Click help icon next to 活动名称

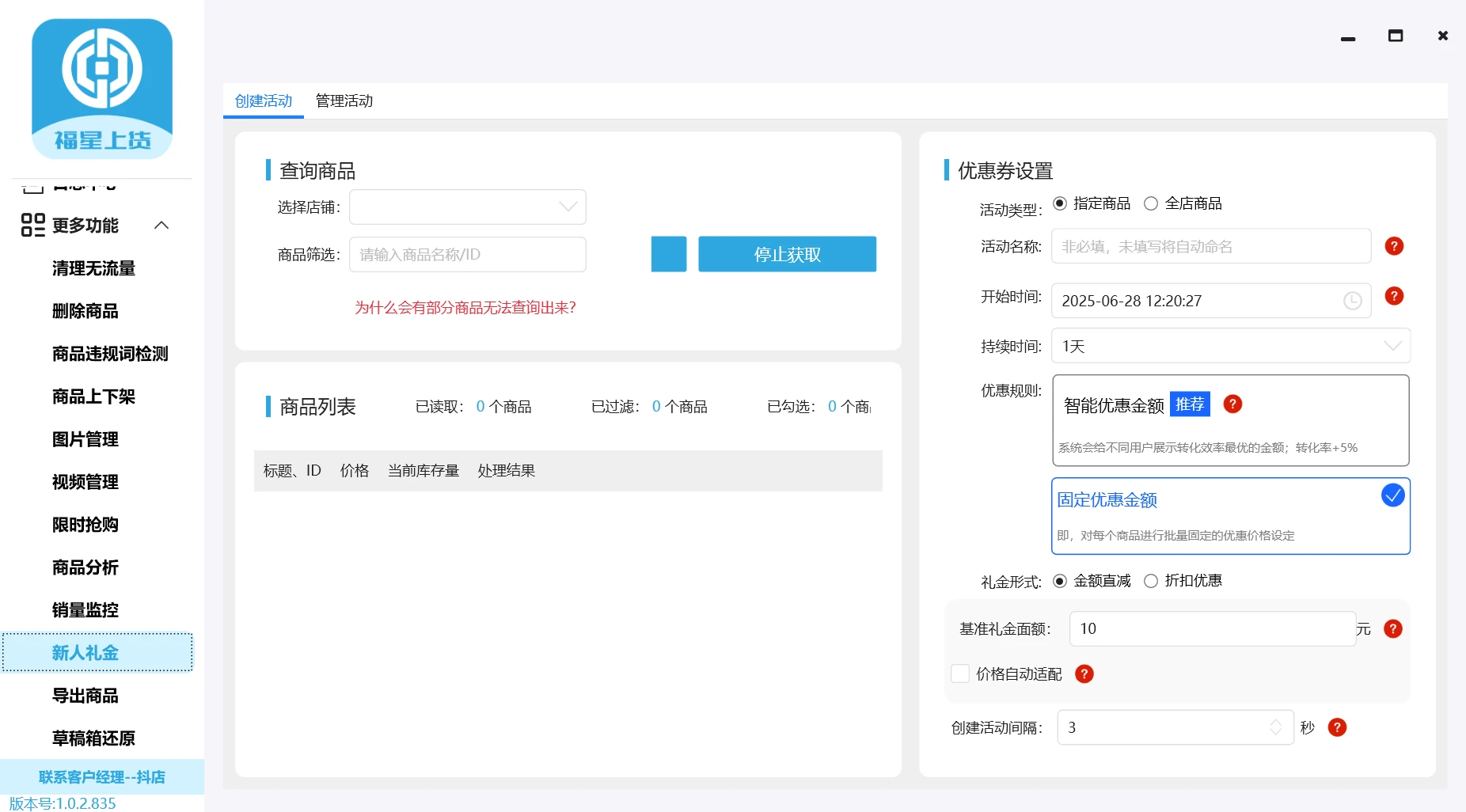1394,246
